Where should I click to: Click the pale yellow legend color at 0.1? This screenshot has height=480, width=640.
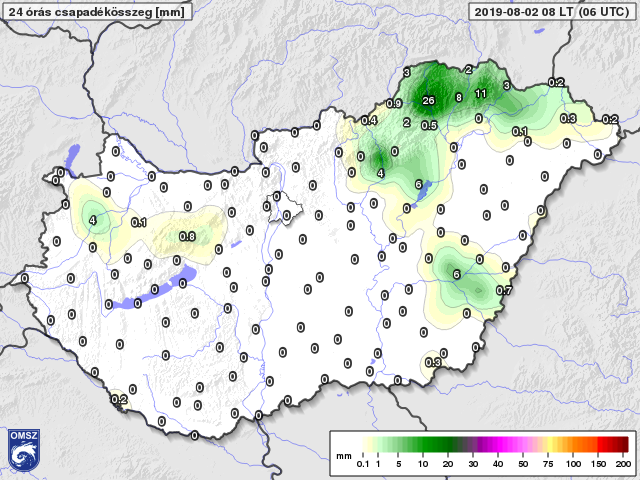(x=364, y=444)
